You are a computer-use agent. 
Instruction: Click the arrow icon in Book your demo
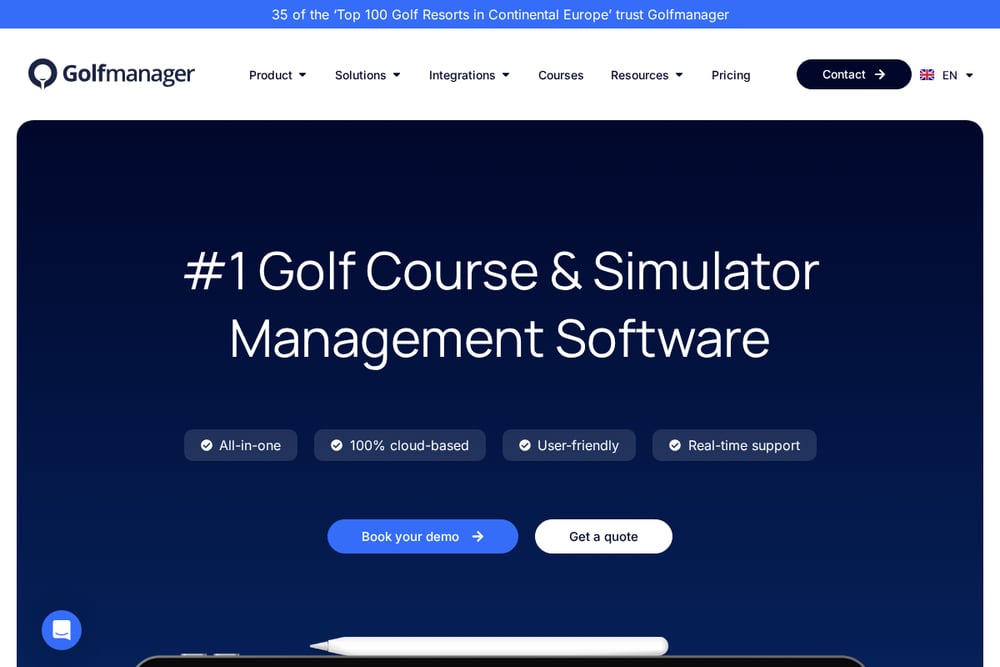click(478, 537)
